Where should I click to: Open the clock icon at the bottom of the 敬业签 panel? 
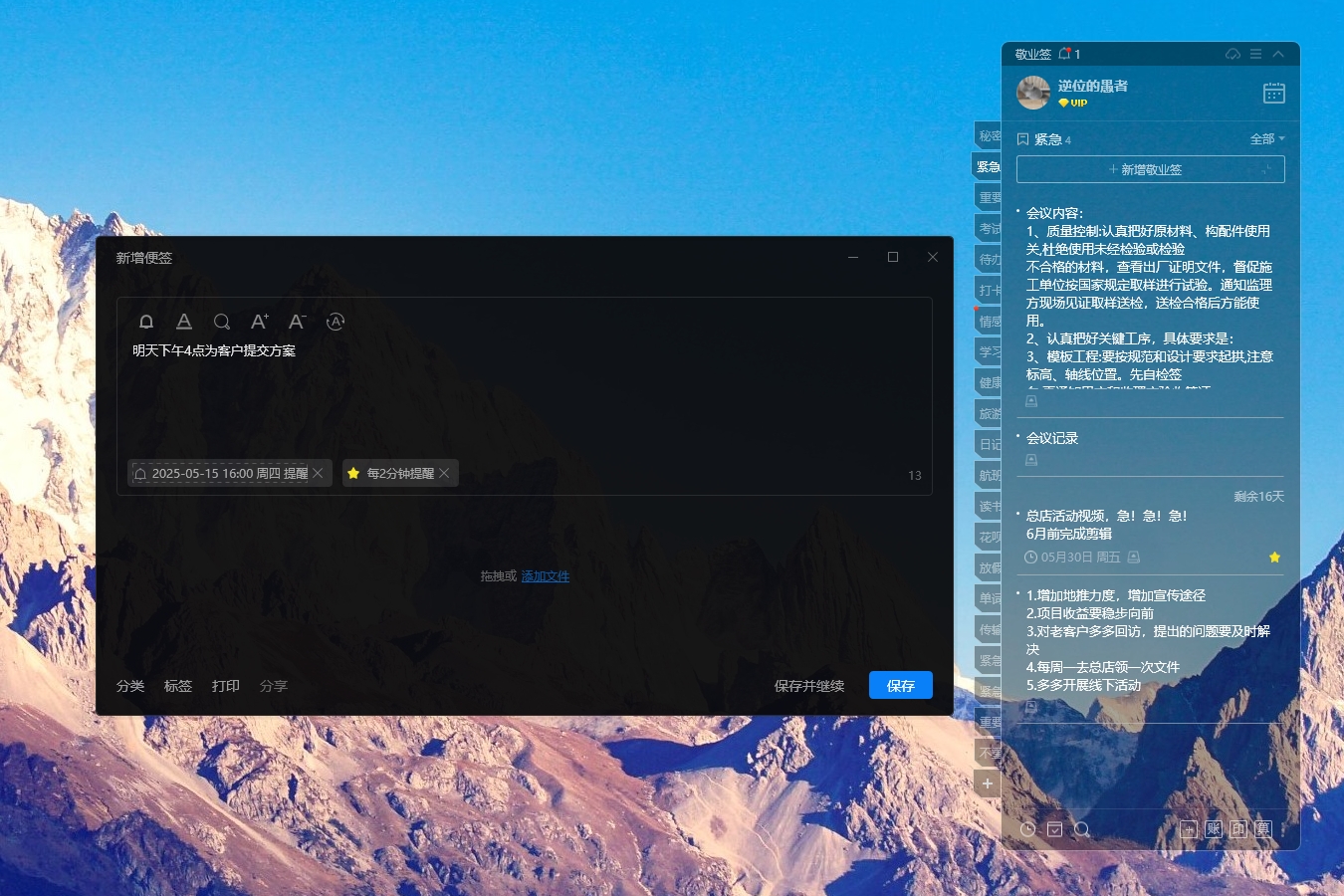1028,829
